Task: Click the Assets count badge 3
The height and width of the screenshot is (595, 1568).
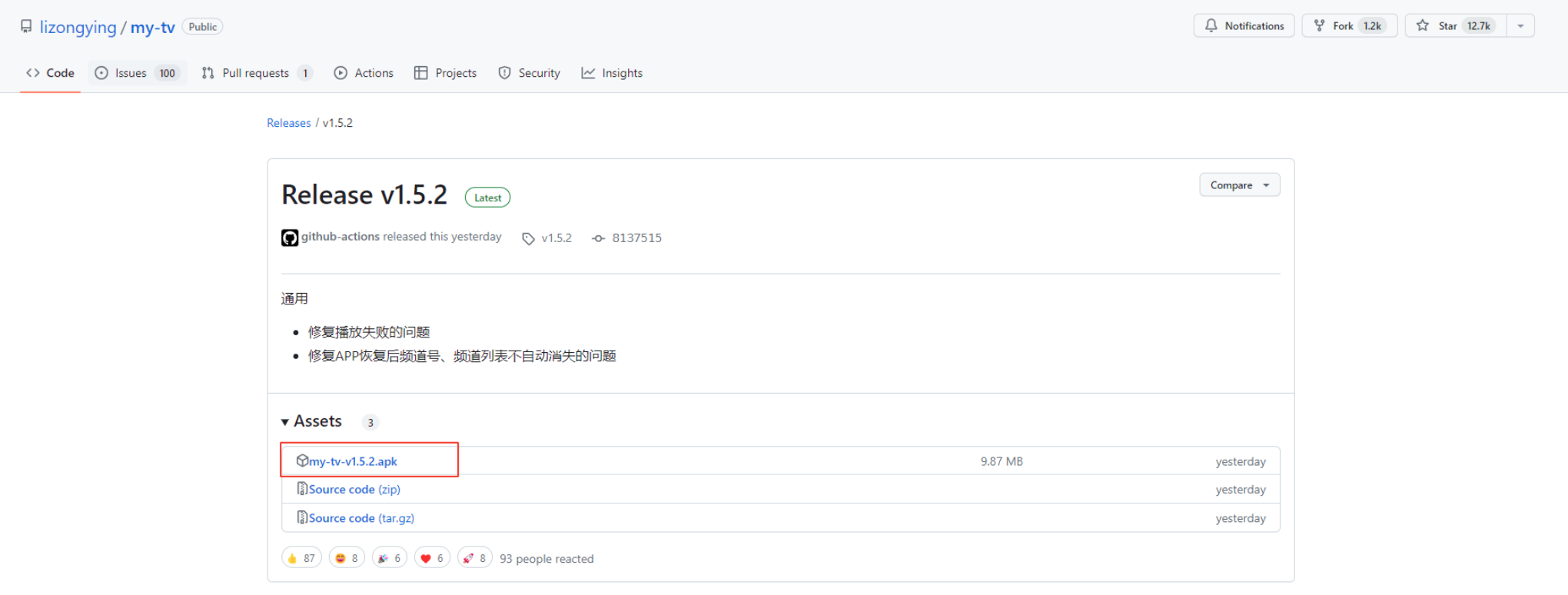Action: tap(370, 423)
